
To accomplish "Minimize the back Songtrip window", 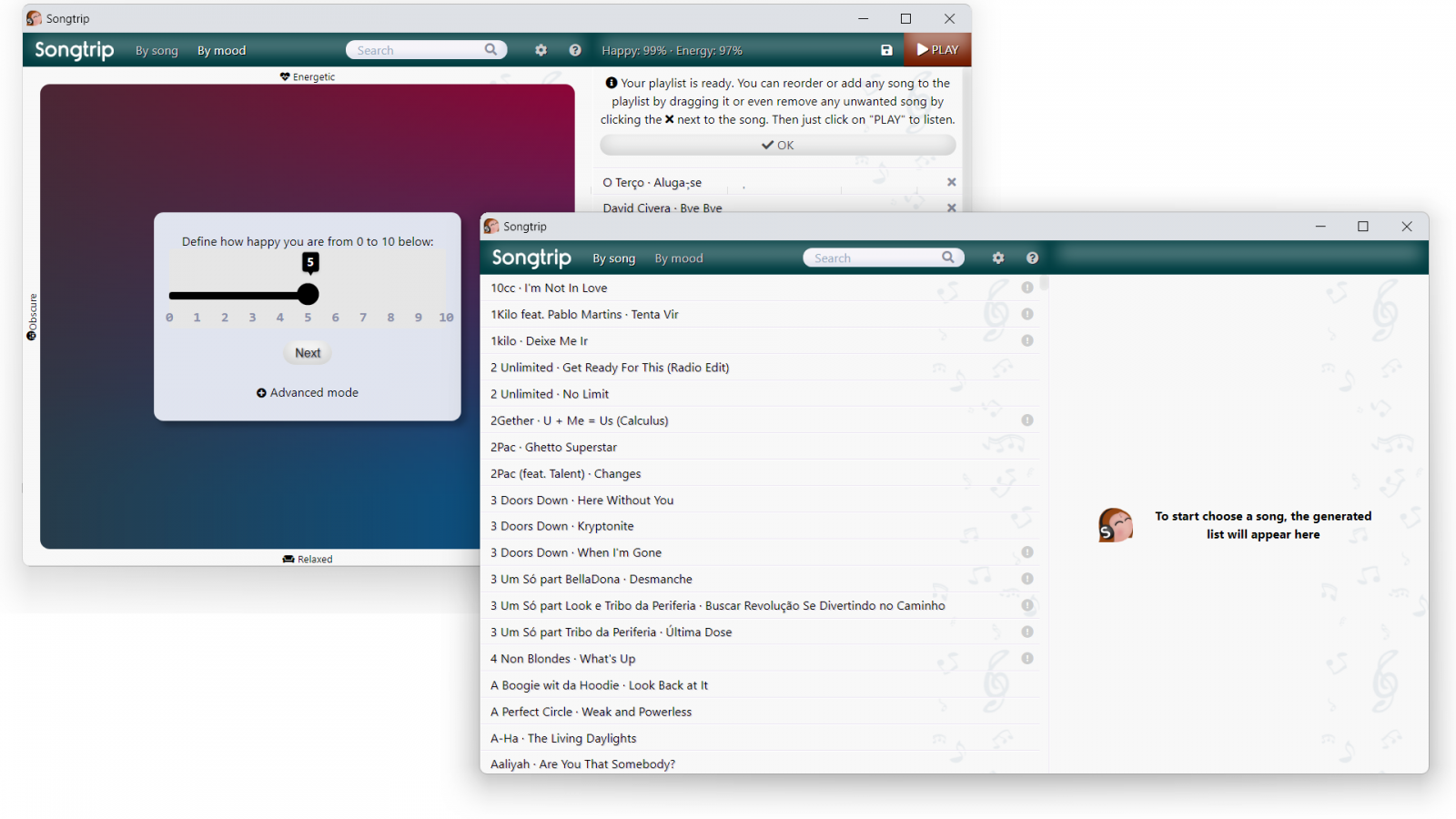I will pos(863,18).
